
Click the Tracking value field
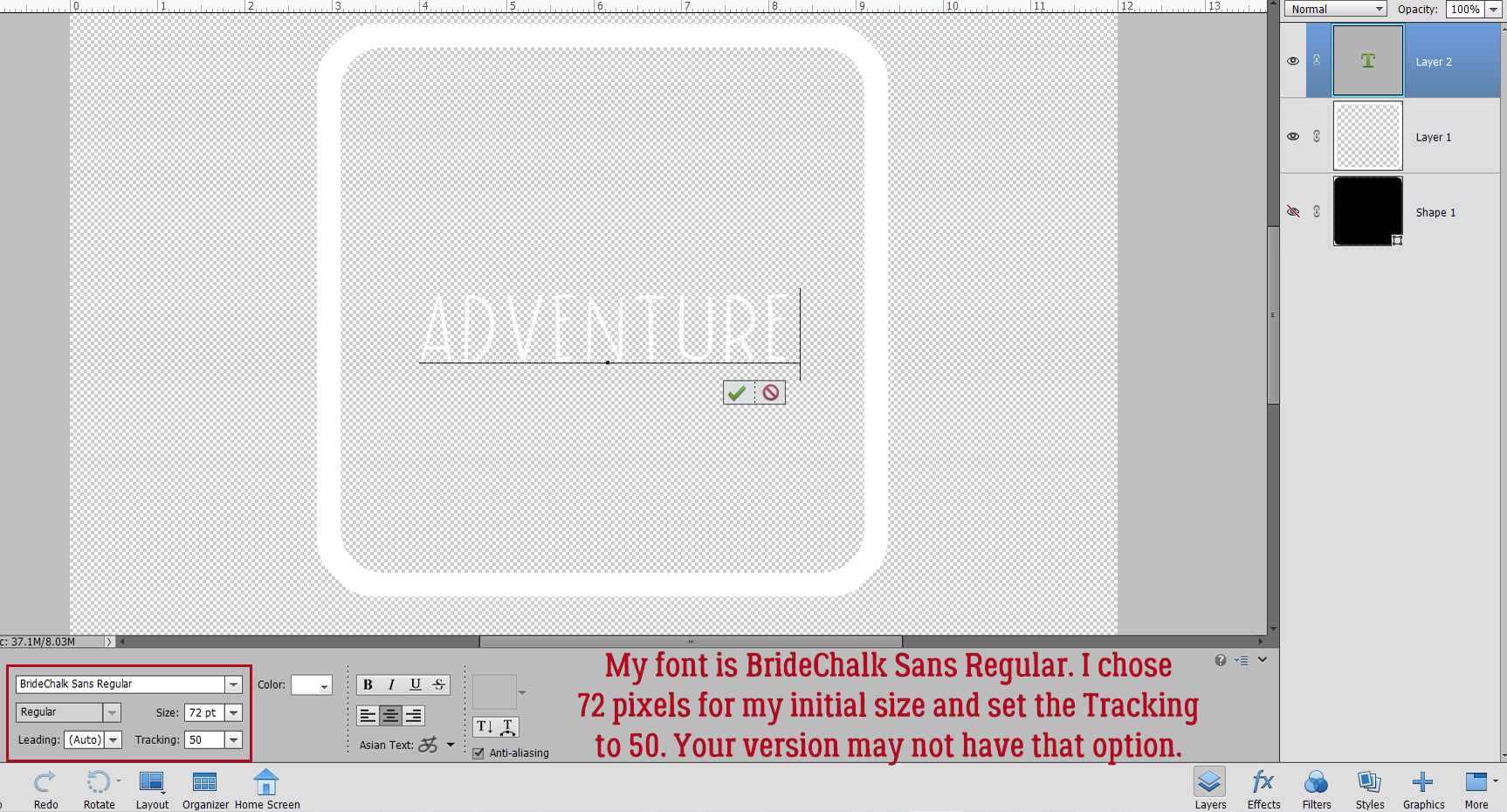click(205, 740)
